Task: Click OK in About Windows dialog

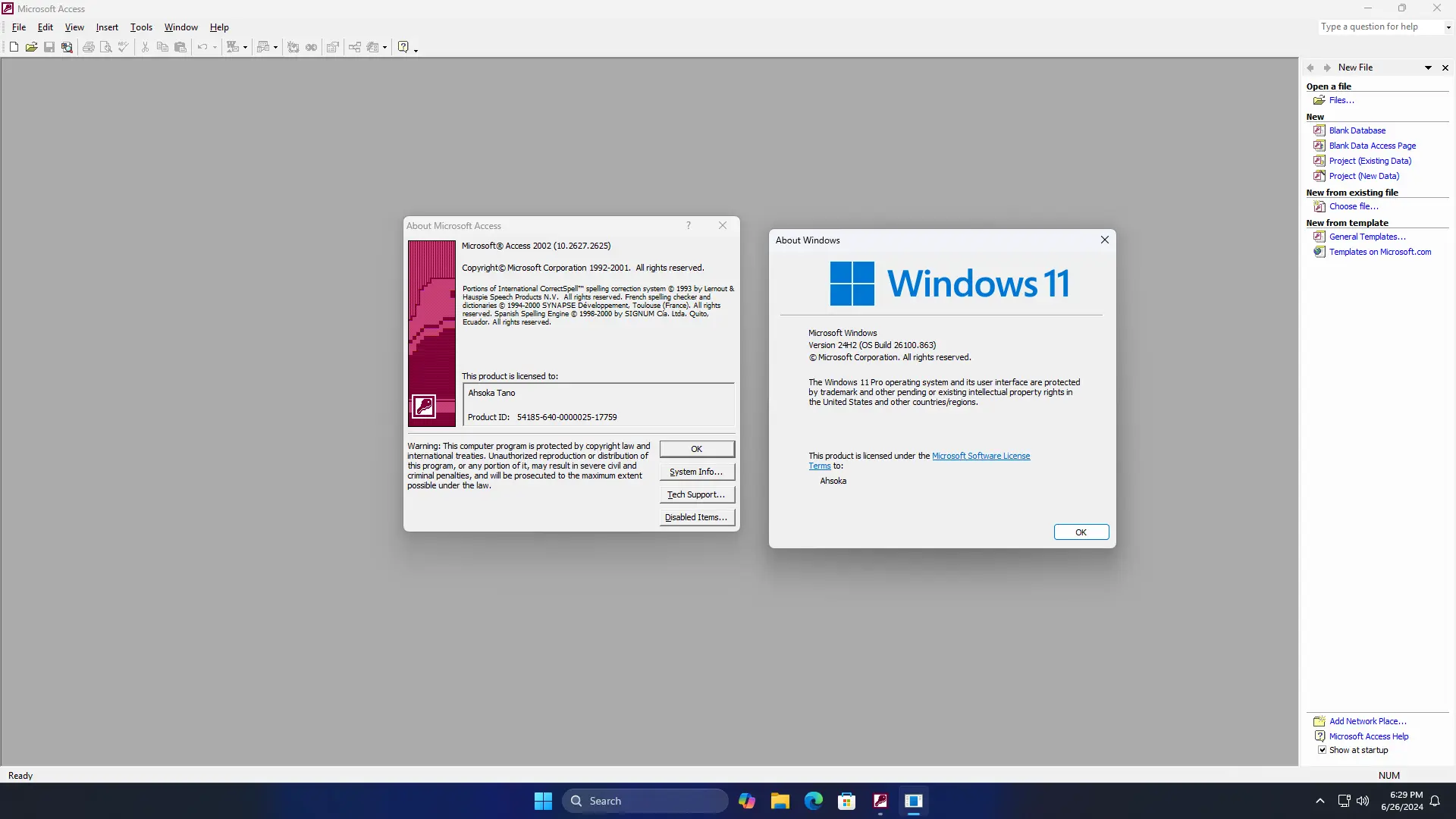Action: point(1081,532)
